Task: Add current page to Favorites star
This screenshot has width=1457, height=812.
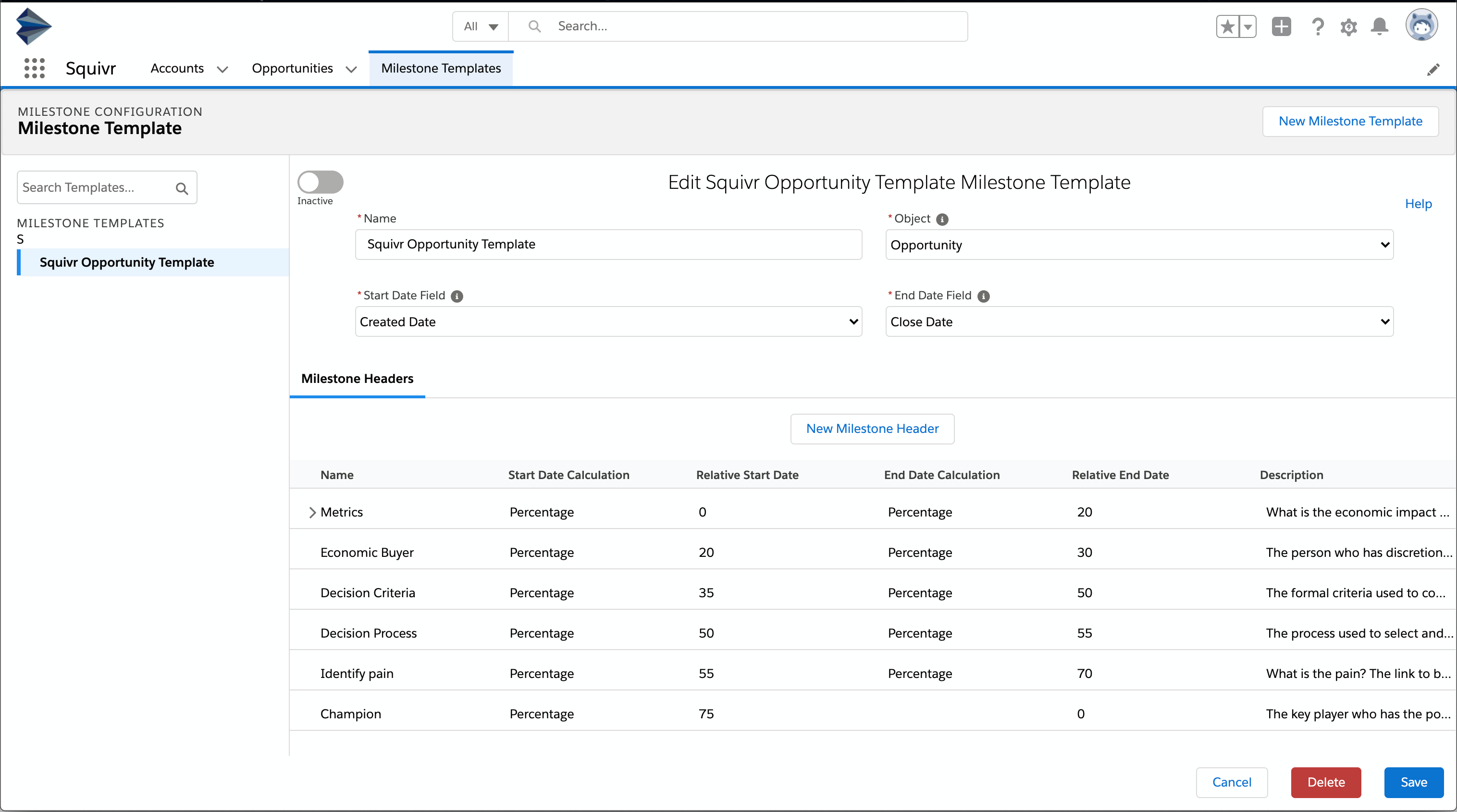Action: click(x=1227, y=26)
